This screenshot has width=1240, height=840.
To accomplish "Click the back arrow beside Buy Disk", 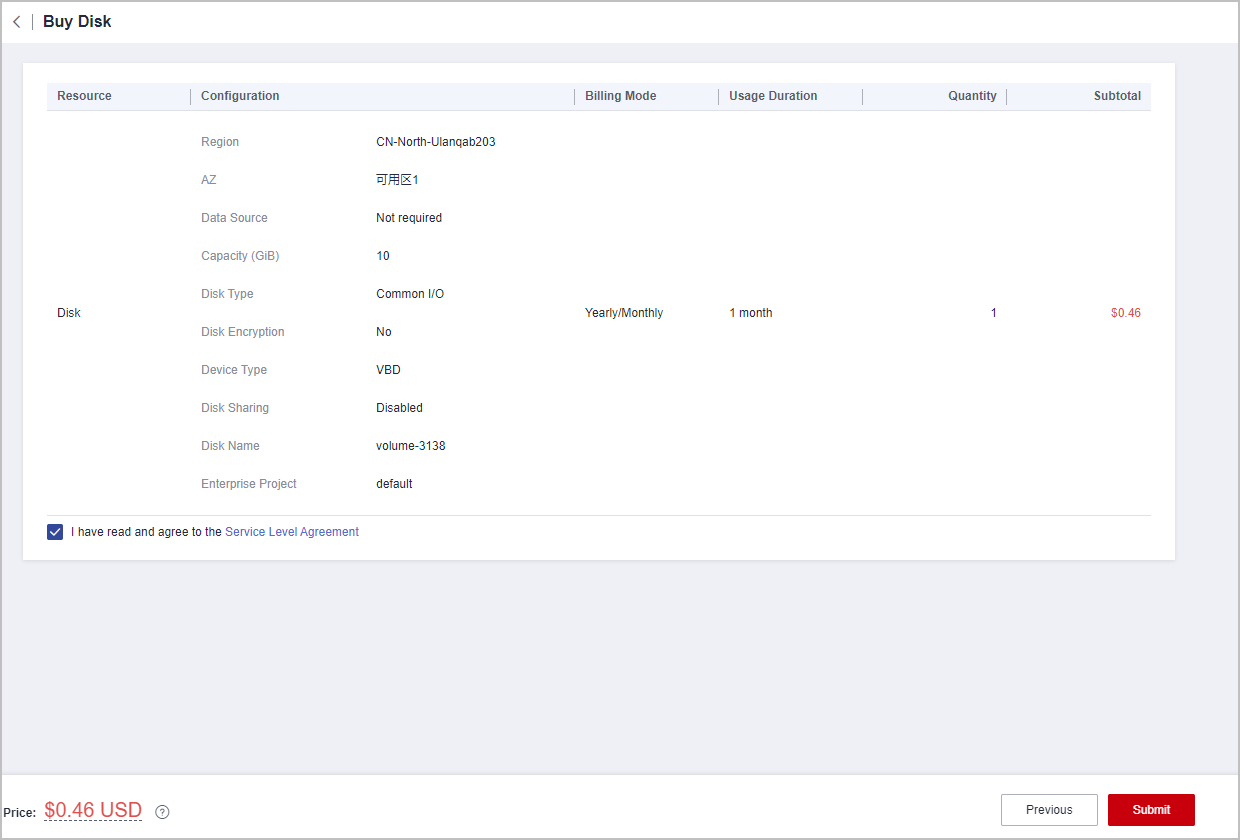I will coord(16,22).
